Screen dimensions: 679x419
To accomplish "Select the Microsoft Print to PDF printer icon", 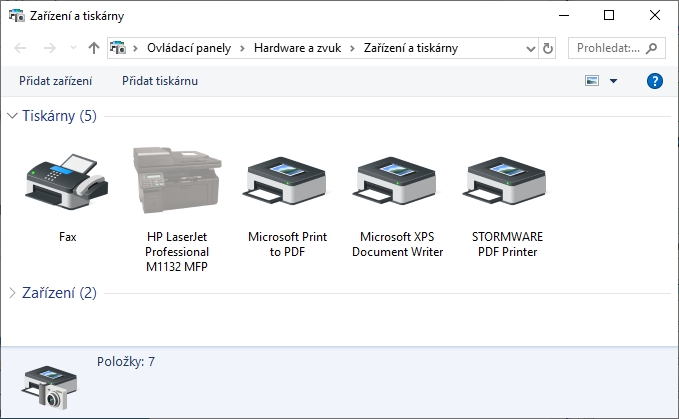I will 287,180.
